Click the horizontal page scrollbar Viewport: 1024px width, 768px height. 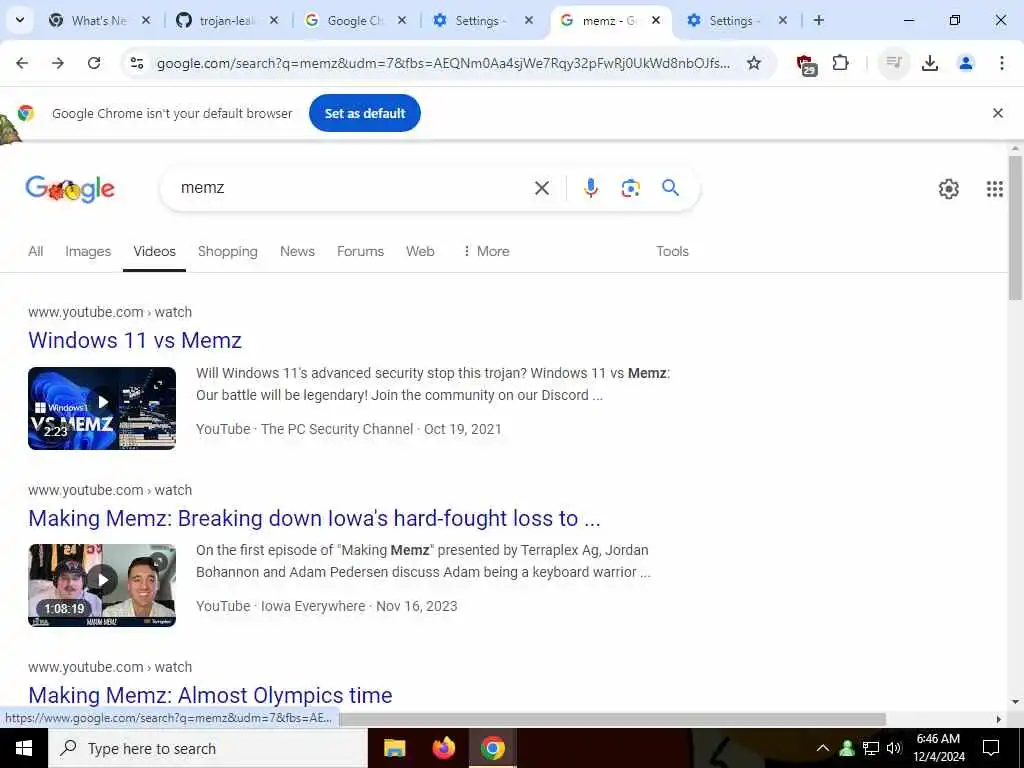click(x=613, y=719)
